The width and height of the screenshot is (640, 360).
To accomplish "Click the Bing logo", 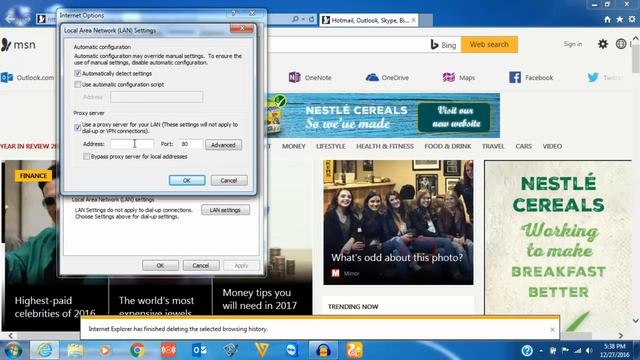I will pyautogui.click(x=443, y=45).
